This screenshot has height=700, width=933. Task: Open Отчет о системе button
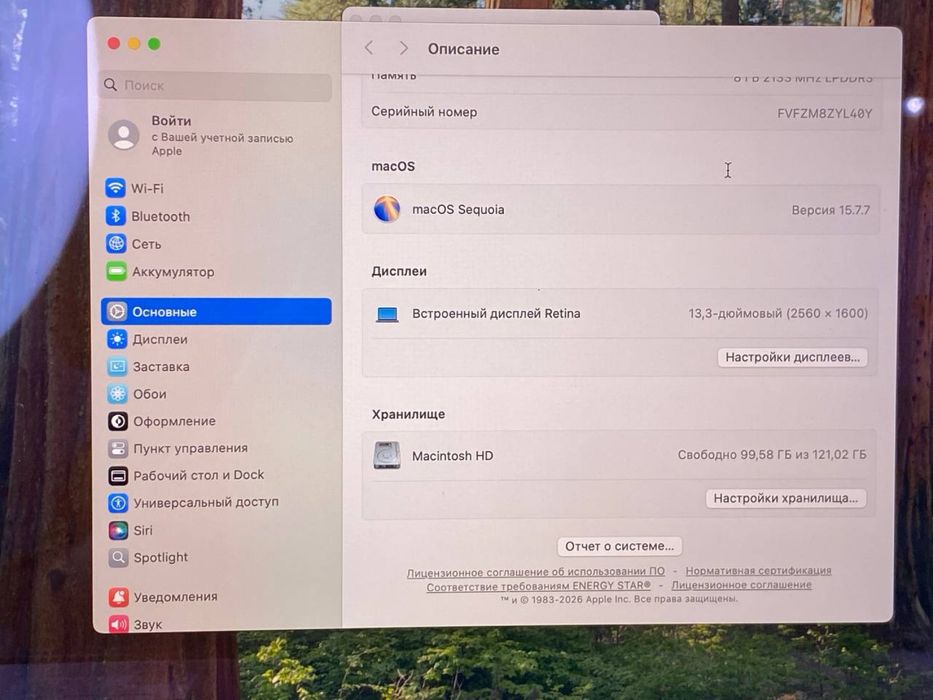pyautogui.click(x=619, y=546)
